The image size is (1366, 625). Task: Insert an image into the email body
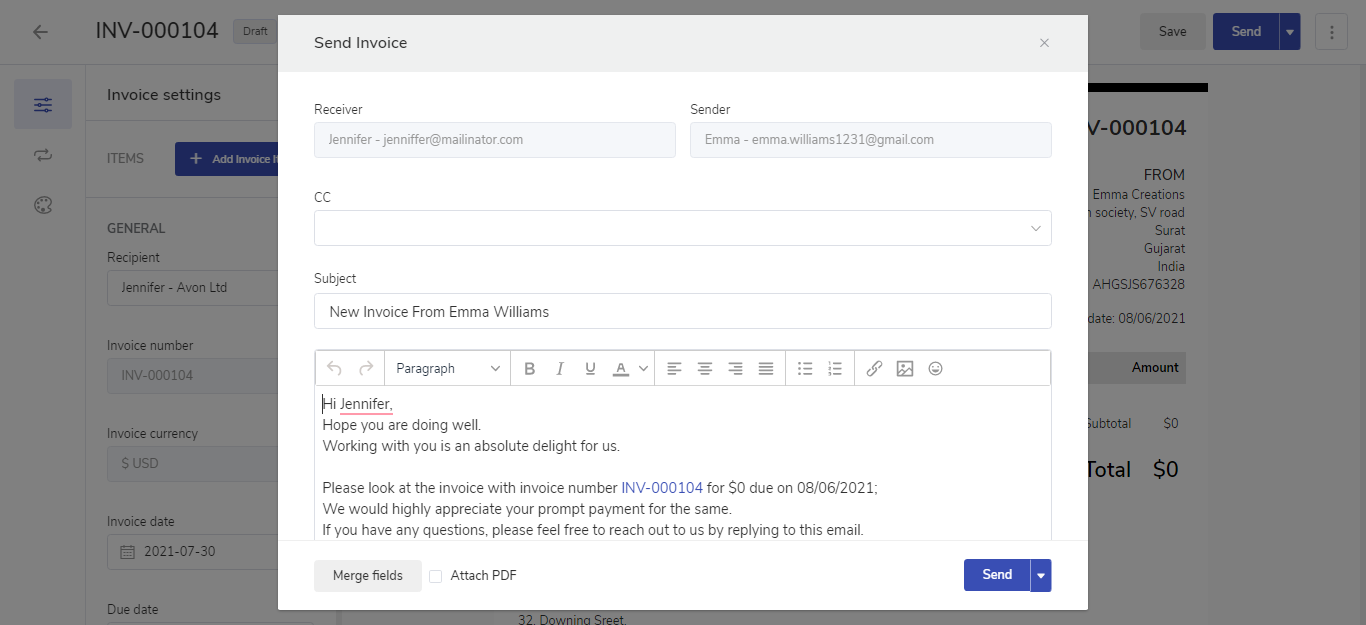[905, 369]
